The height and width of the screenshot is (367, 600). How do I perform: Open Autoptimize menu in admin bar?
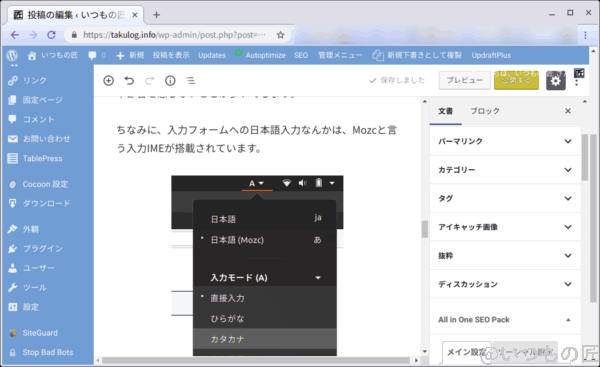[260, 55]
